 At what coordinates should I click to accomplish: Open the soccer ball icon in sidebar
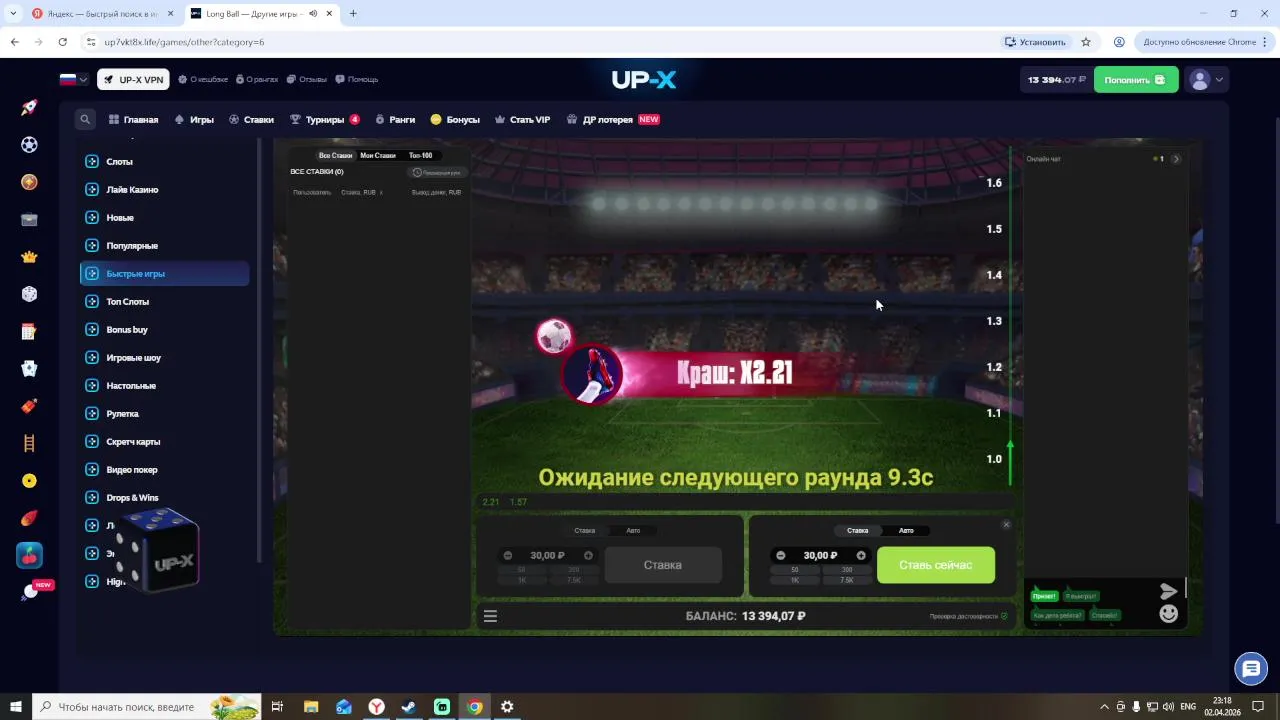click(29, 145)
